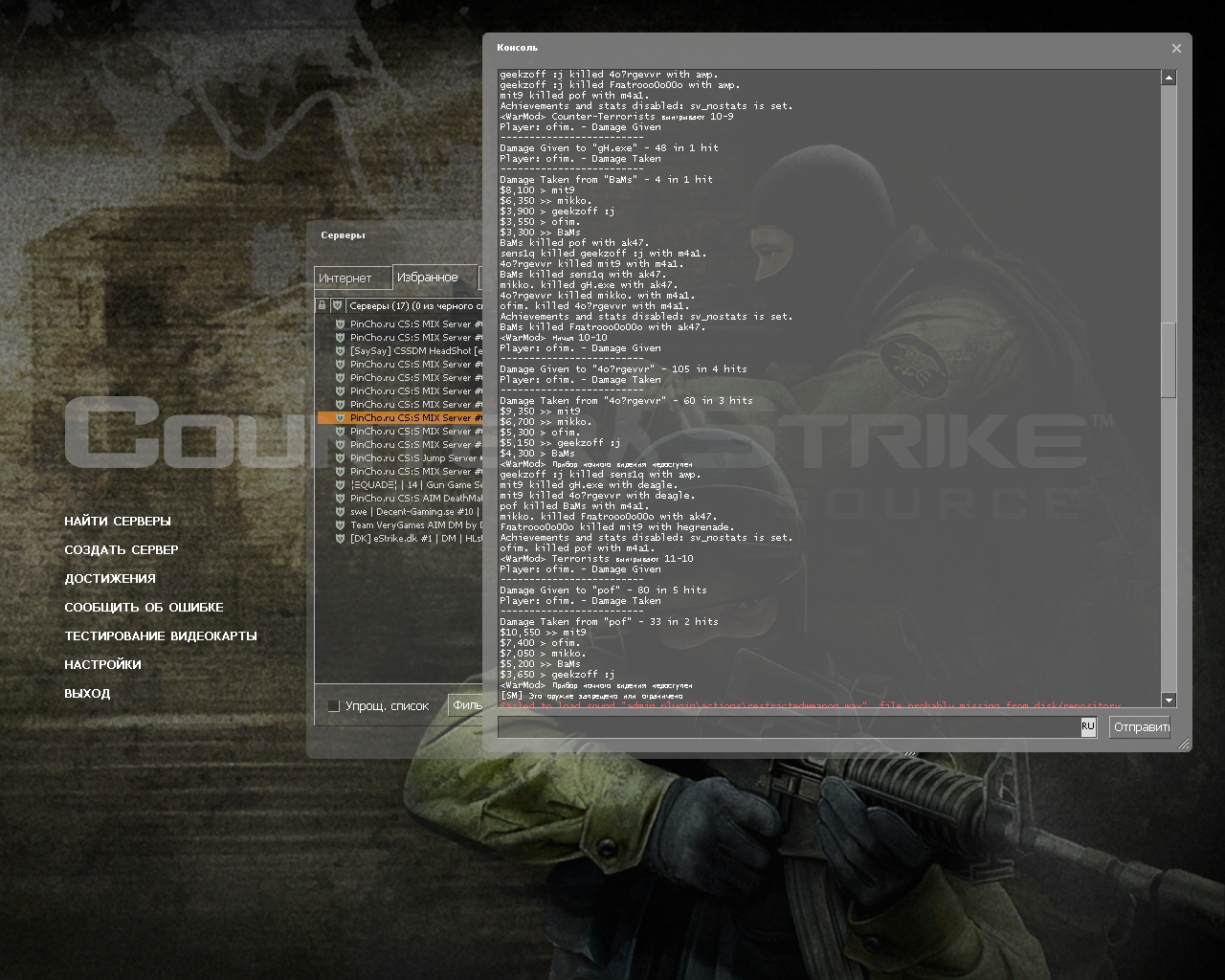Screen dimensions: 1225x980
Task: Open СОЗДАТЬ СЕРВЕР from main menu
Action: coord(122,550)
